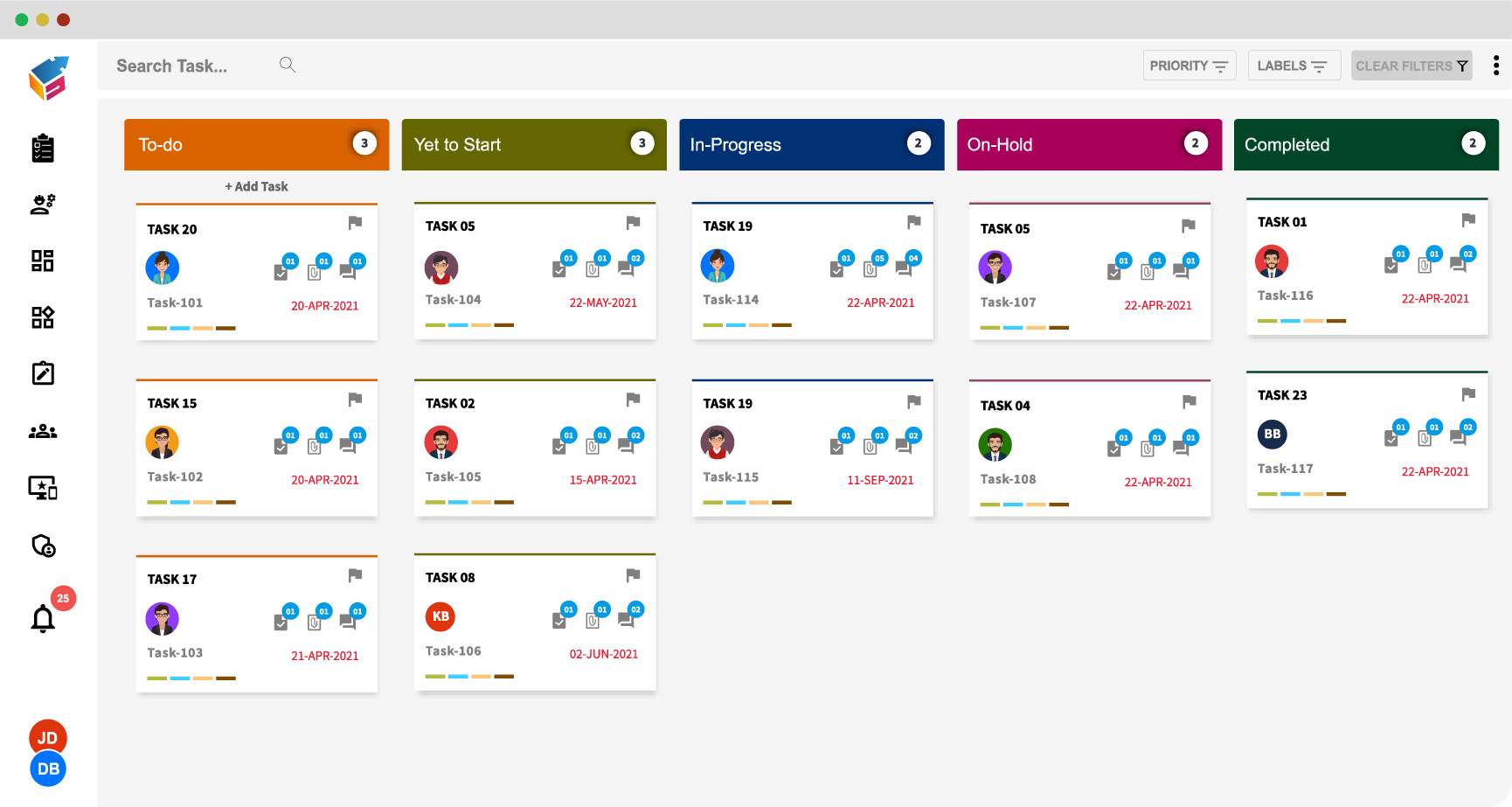The height and width of the screenshot is (807, 1512).
Task: Click the widgets shapes icon in sidebar
Action: point(42,317)
